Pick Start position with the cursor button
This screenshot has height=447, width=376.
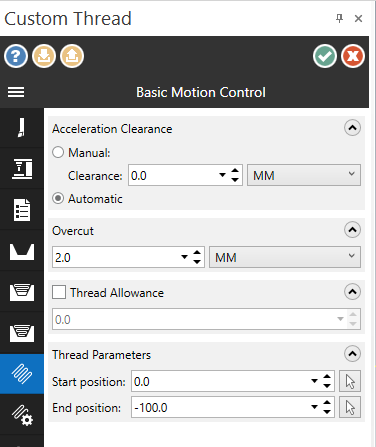click(x=350, y=381)
